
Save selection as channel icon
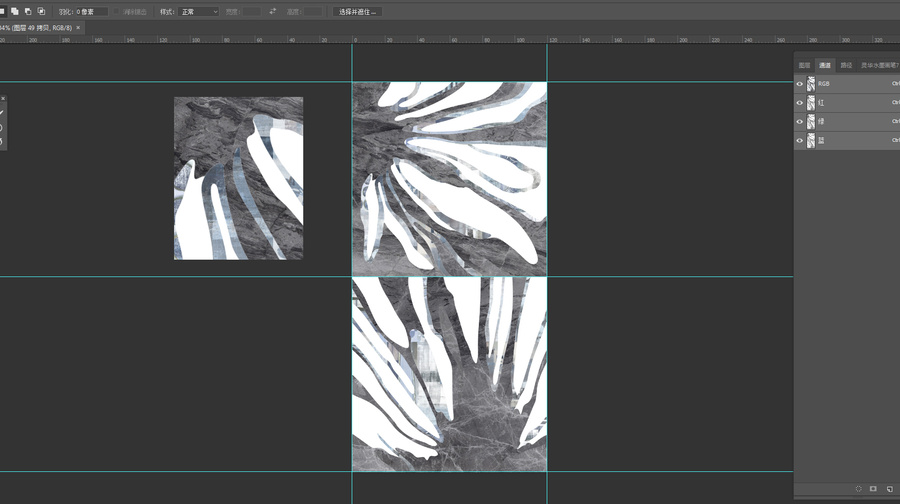(x=873, y=489)
